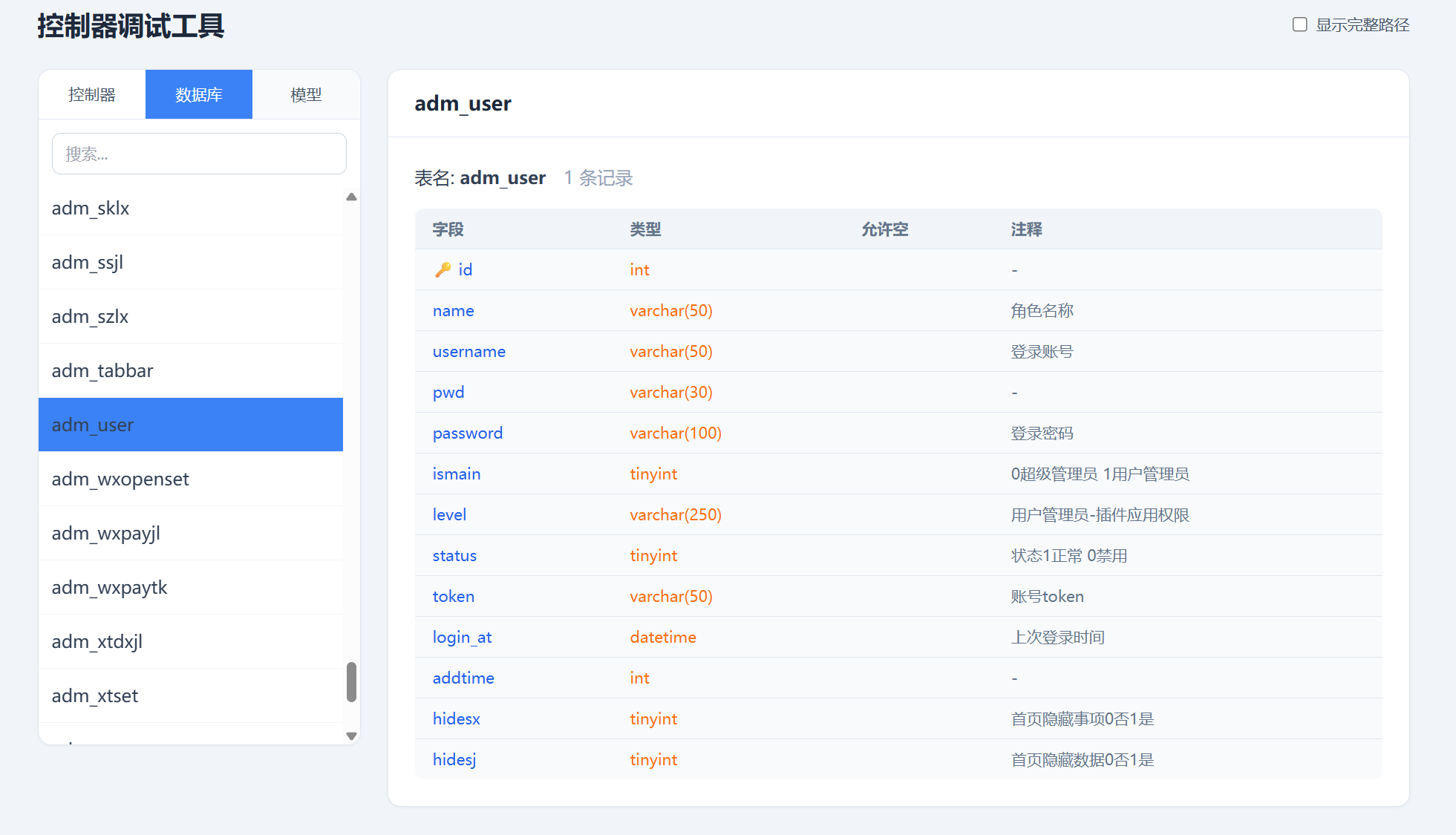Click the table list scrollbar thumb
Screen dimensions: 1456x835
pos(352,681)
